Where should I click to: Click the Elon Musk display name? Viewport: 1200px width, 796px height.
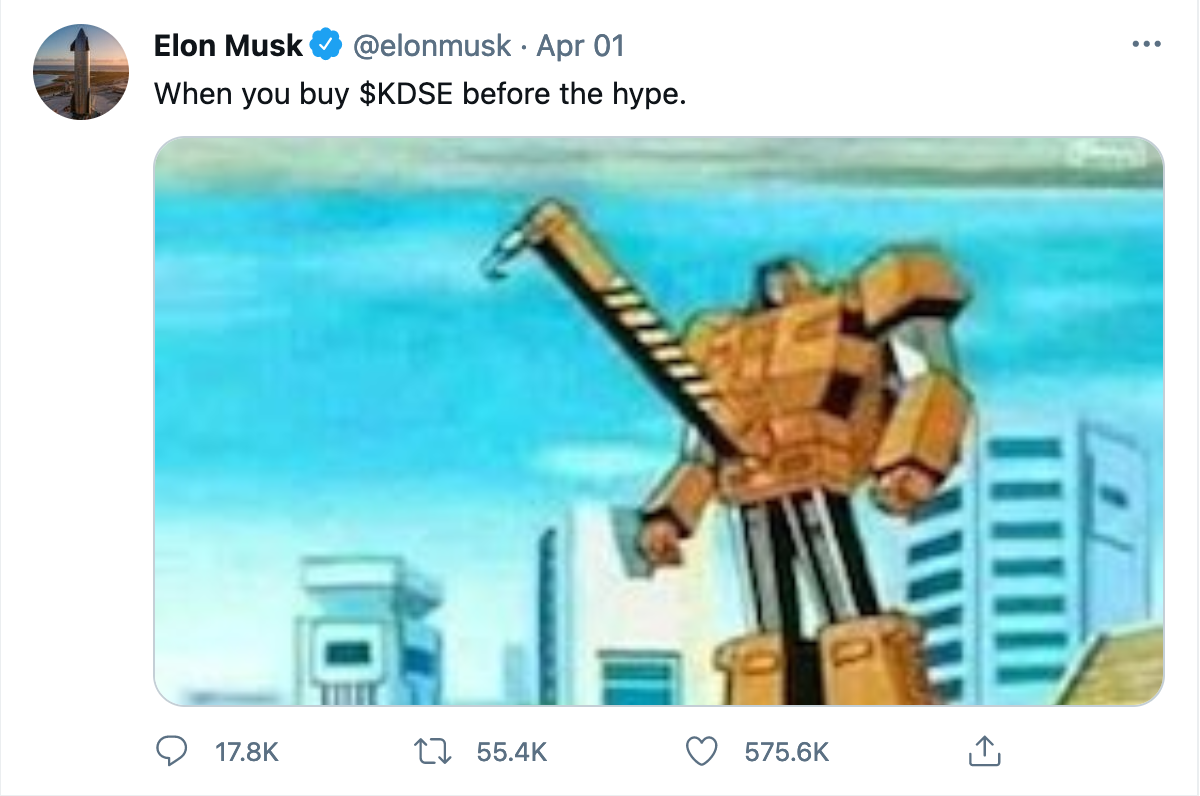(x=228, y=46)
